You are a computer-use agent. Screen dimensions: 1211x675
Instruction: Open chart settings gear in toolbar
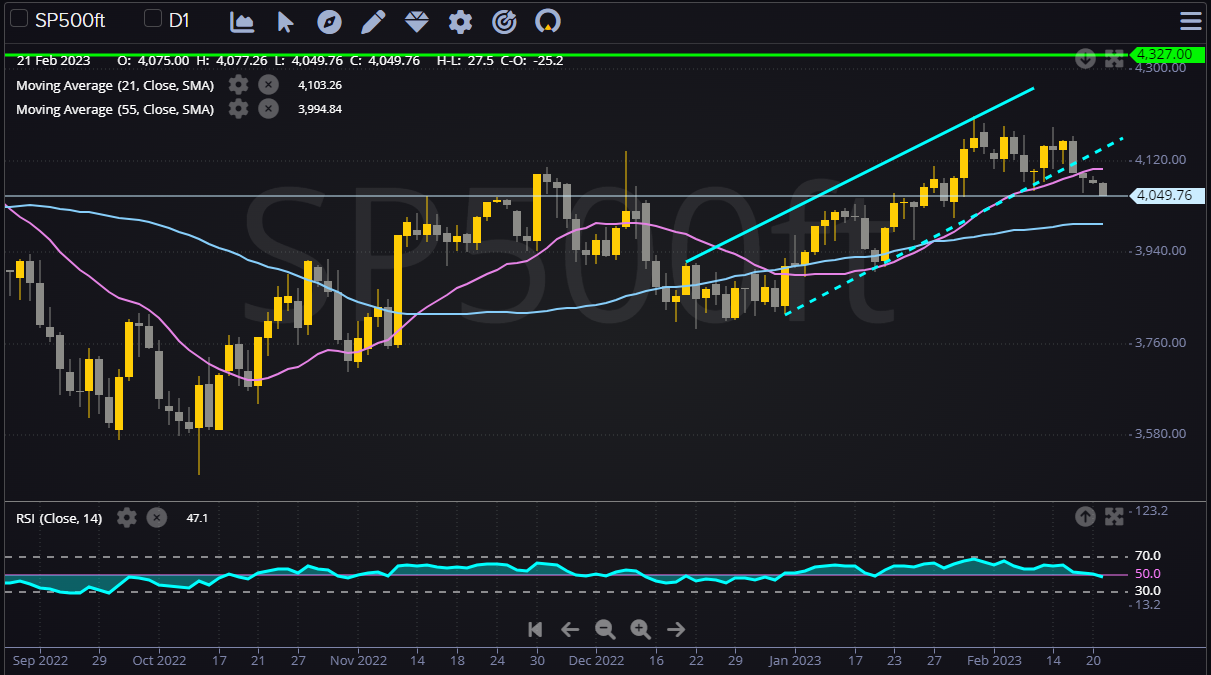[x=460, y=21]
